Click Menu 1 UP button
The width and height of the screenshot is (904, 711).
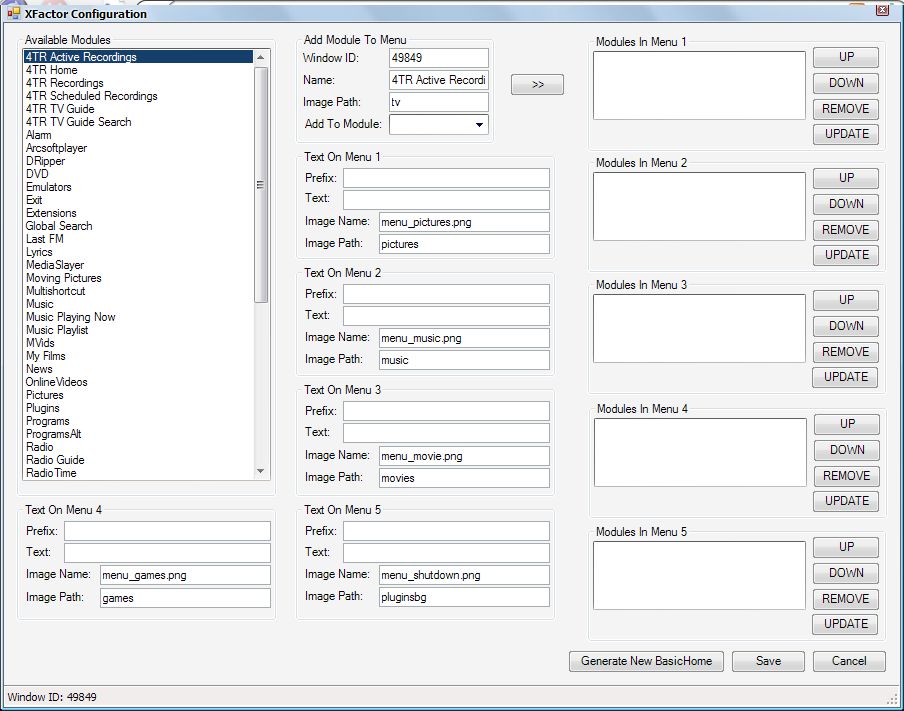click(845, 57)
